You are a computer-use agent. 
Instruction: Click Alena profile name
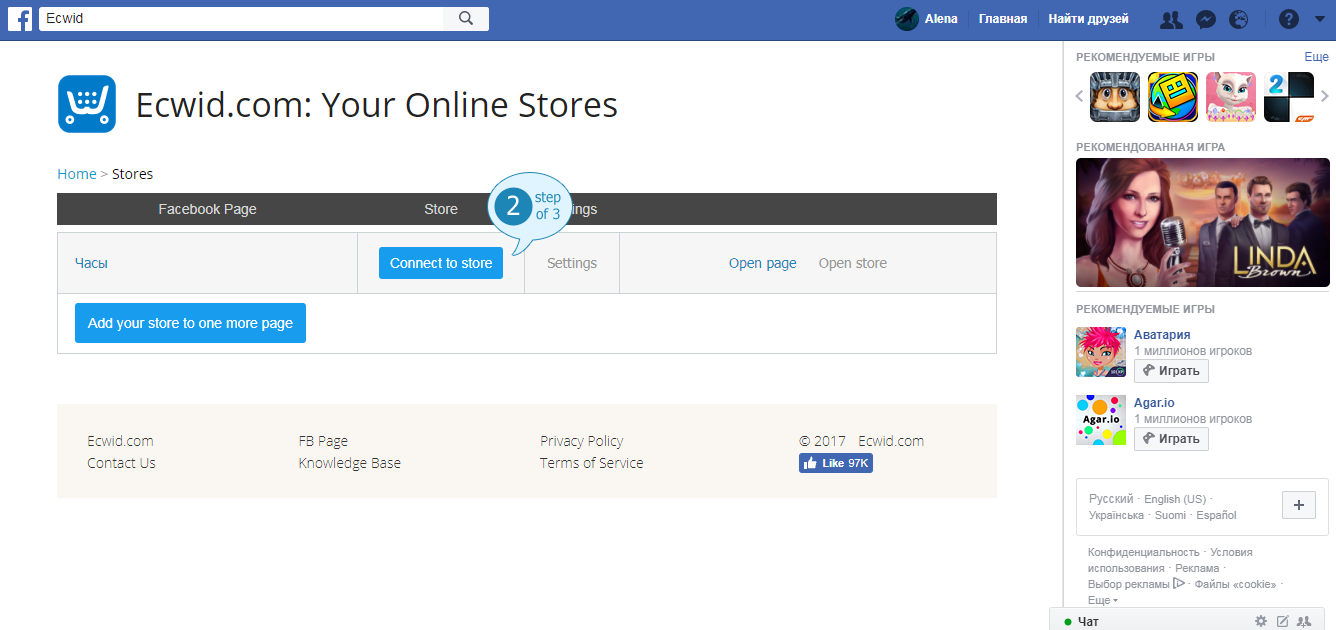pos(941,19)
